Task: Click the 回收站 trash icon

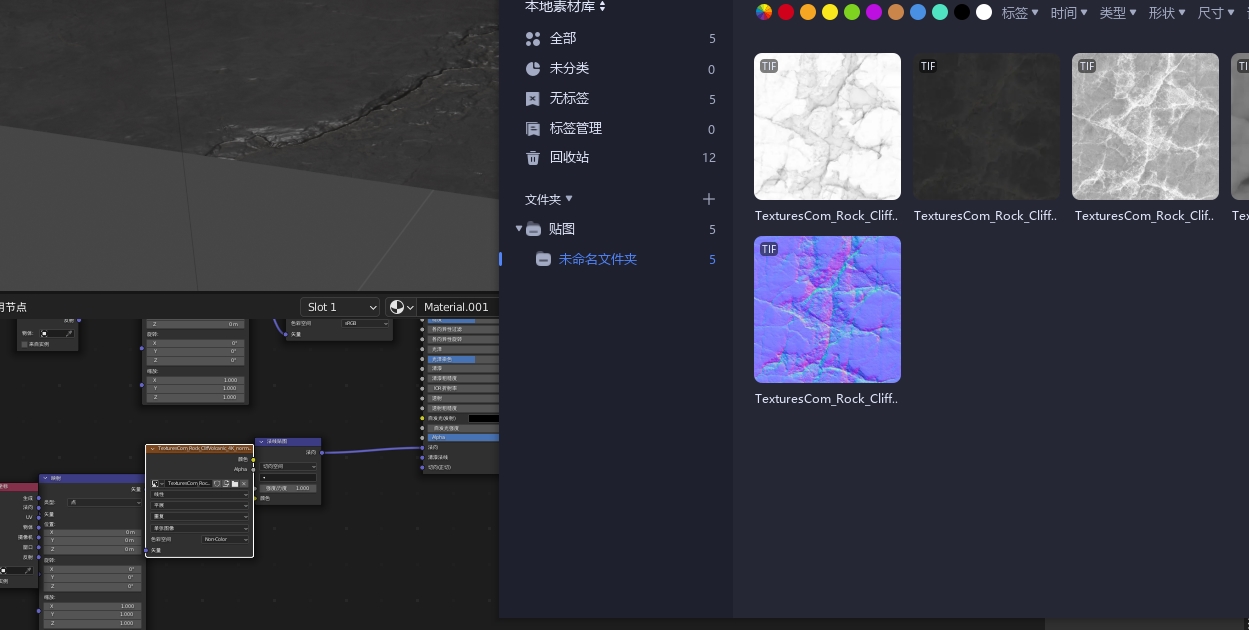Action: pos(533,157)
